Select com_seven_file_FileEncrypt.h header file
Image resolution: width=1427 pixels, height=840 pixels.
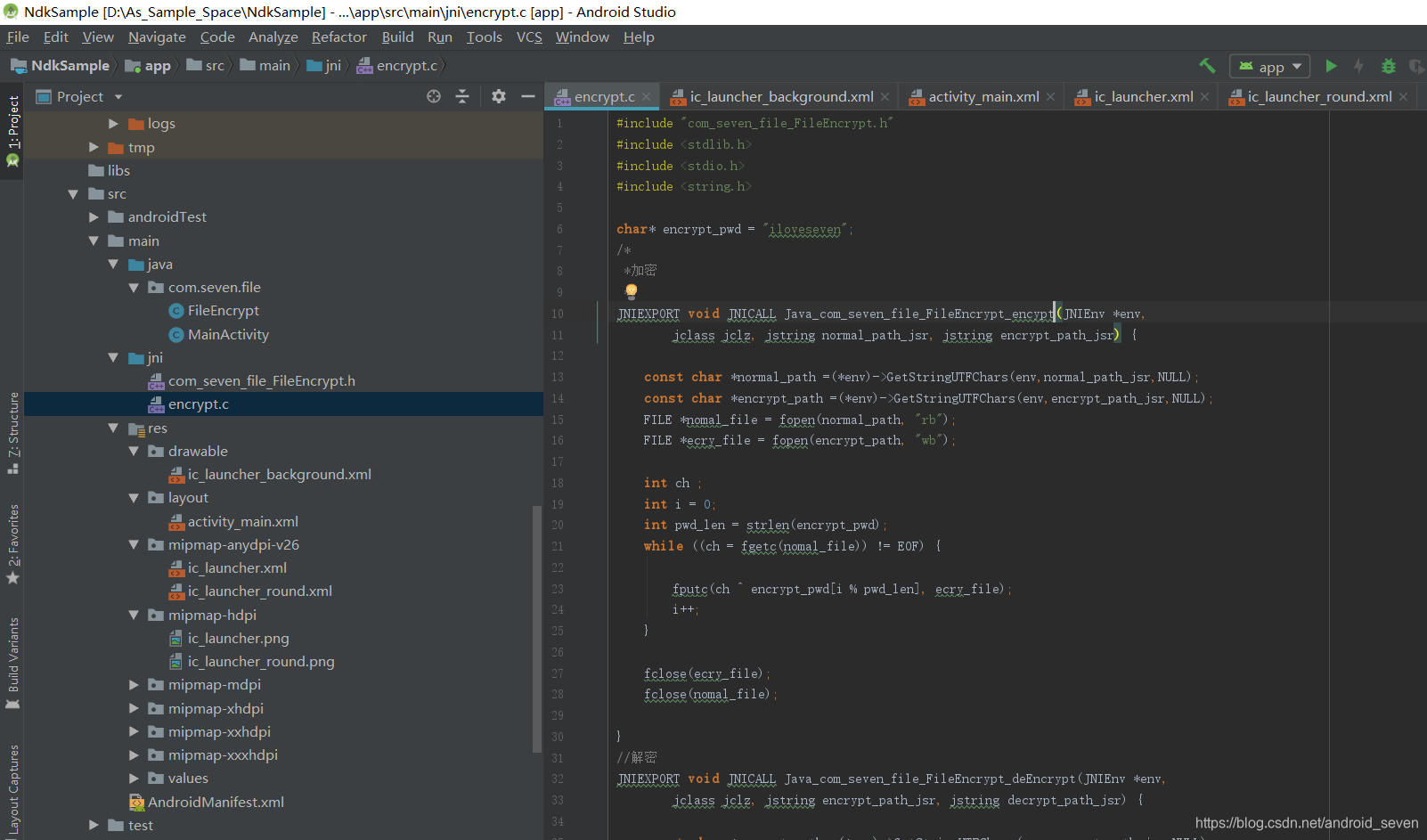coord(251,380)
